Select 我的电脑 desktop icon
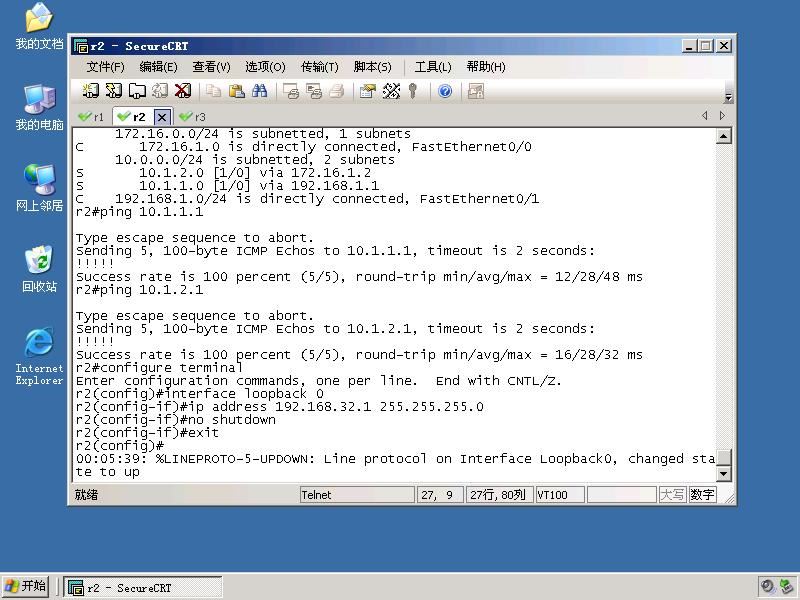Image resolution: width=800 pixels, height=600 pixels. [39, 107]
